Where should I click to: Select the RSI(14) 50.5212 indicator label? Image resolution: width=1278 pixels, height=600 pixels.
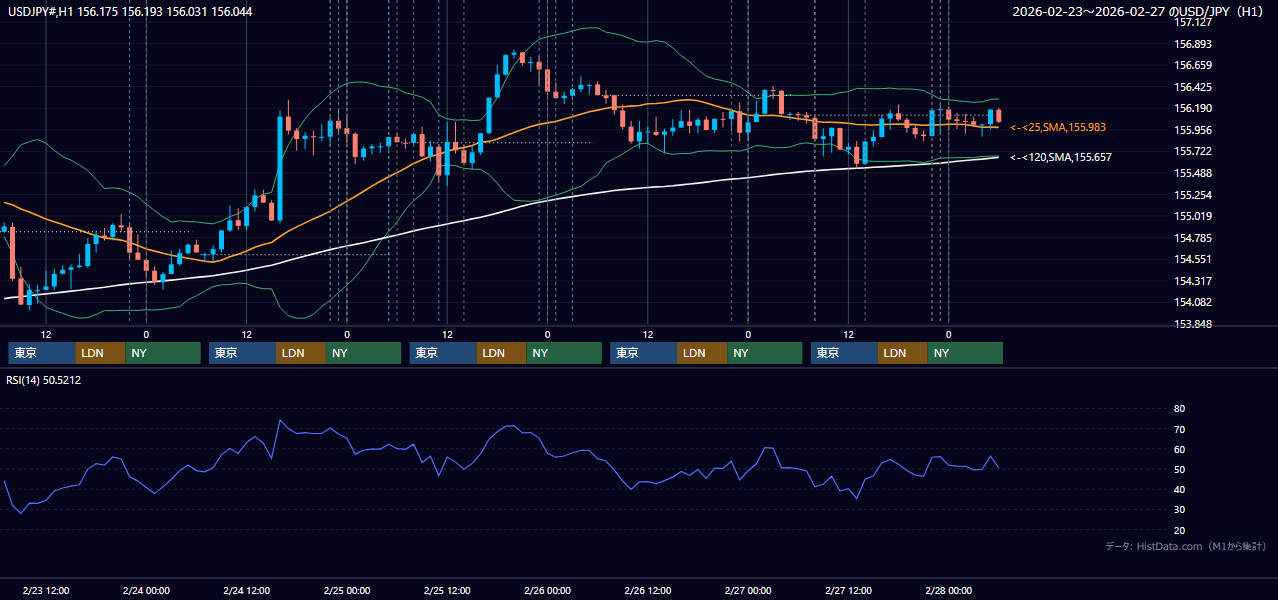click(43, 380)
